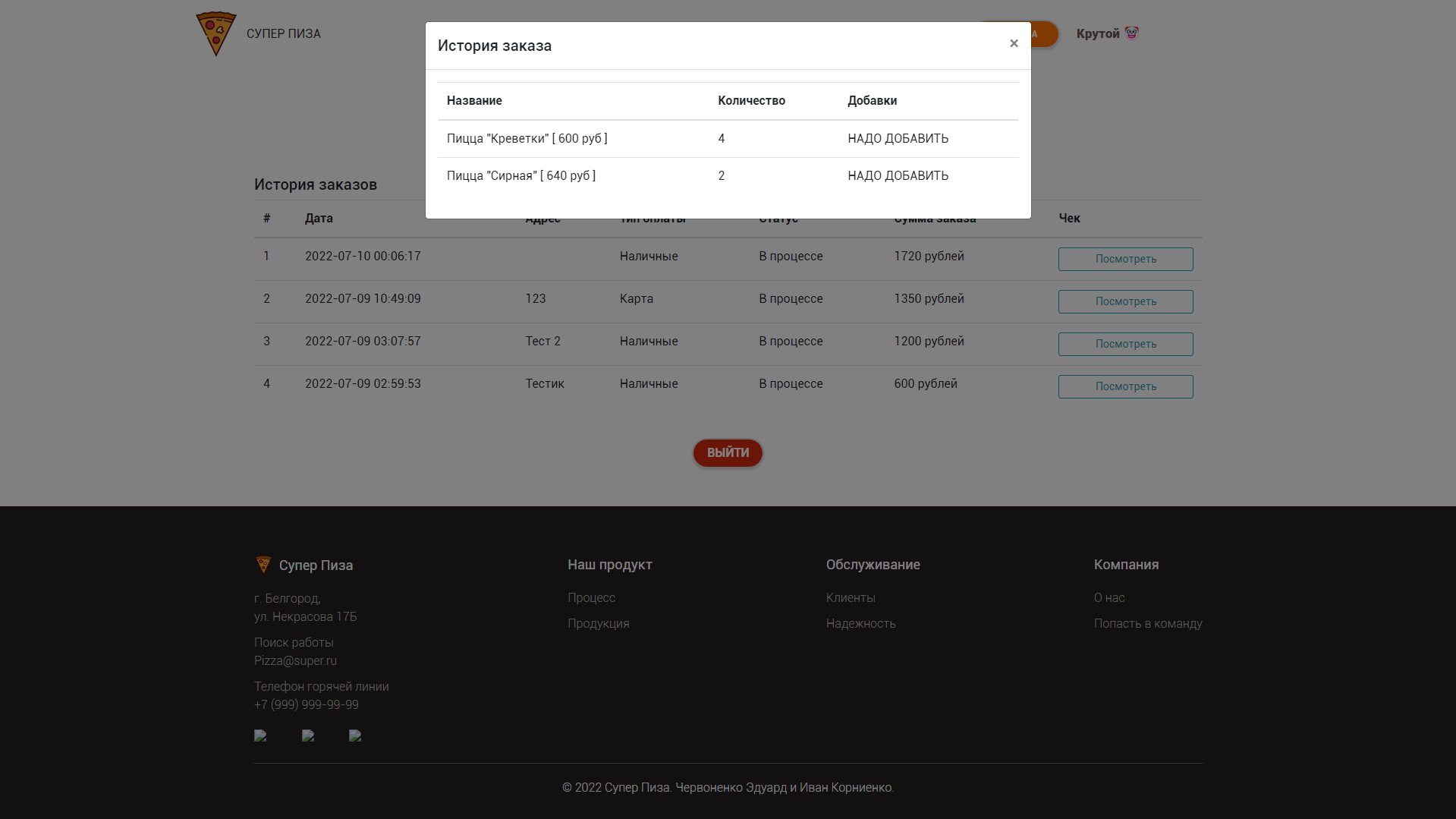Image resolution: width=1456 pixels, height=819 pixels.
Task: Click "Посмотреть" for the order at address 123
Action: click(x=1125, y=301)
